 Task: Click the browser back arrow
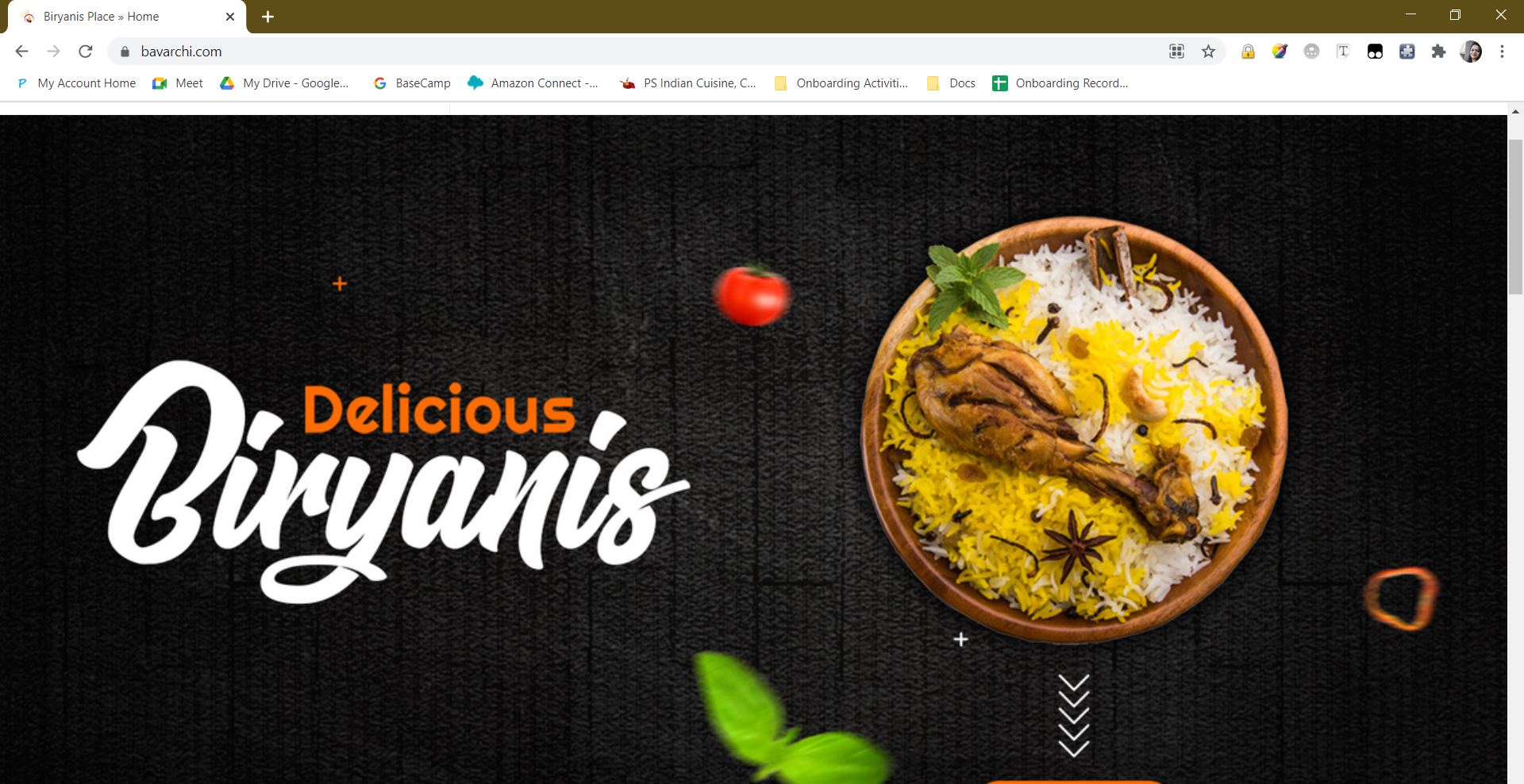click(21, 52)
